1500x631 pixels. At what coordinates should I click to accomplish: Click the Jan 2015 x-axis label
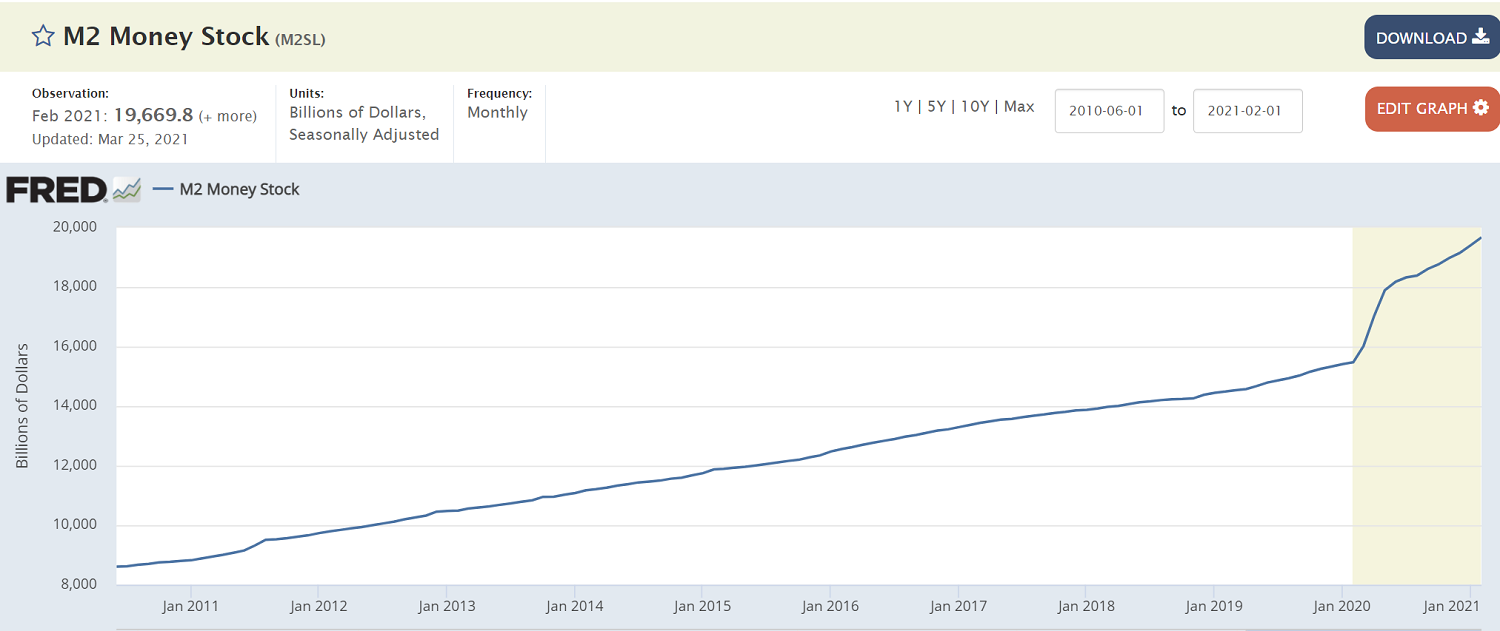click(x=701, y=606)
